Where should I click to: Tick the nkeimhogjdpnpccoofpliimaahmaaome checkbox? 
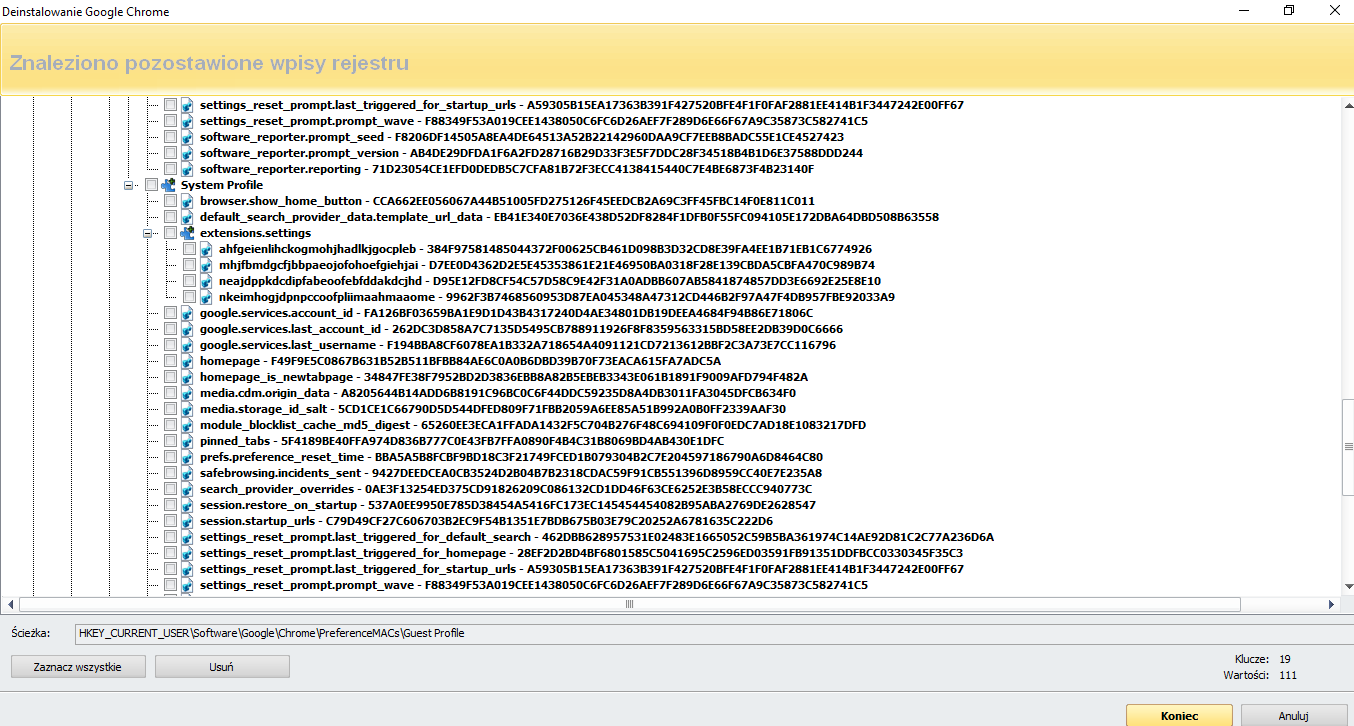pyautogui.click(x=189, y=297)
